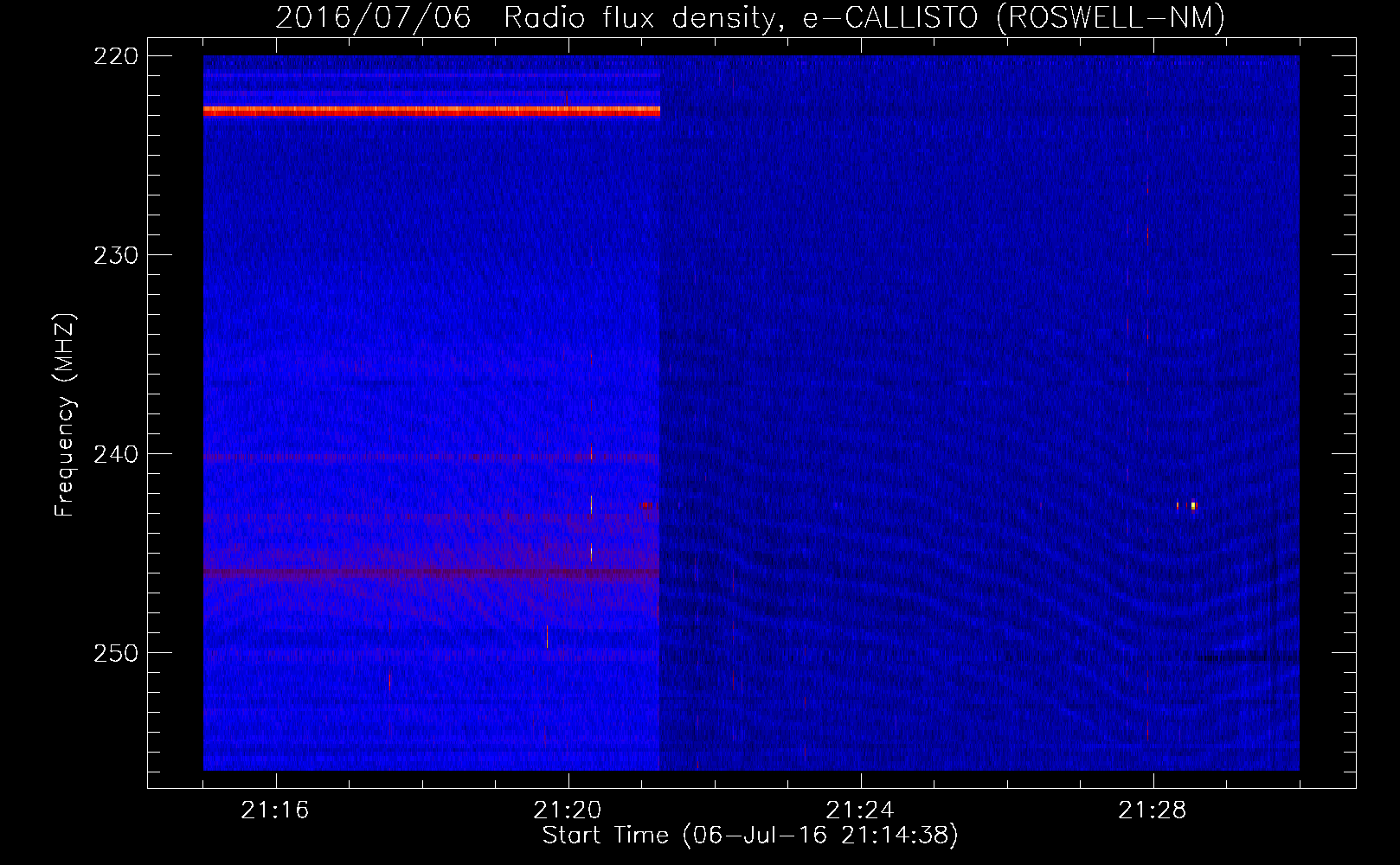
Task: Click the dark red horizontal band near 246 MHz
Action: click(432, 573)
